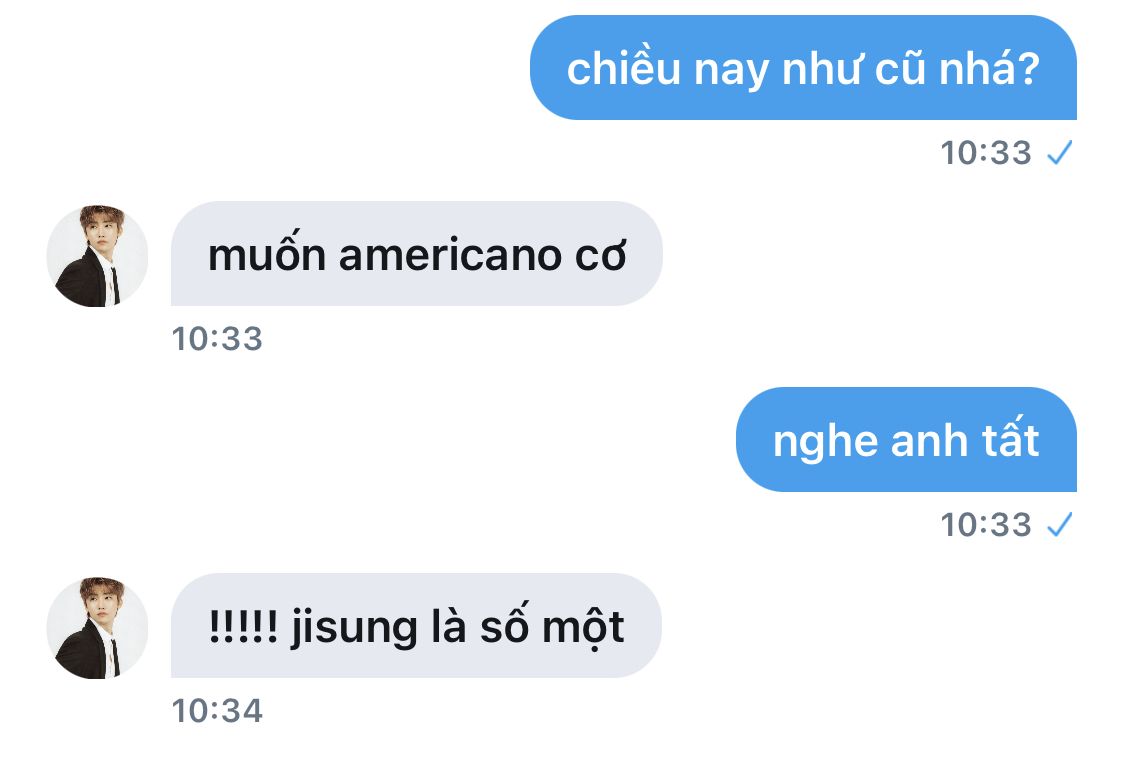This screenshot has height=759, width=1125.
Task: Click the read checkmark under "nghe anh tất"
Action: (1060, 524)
